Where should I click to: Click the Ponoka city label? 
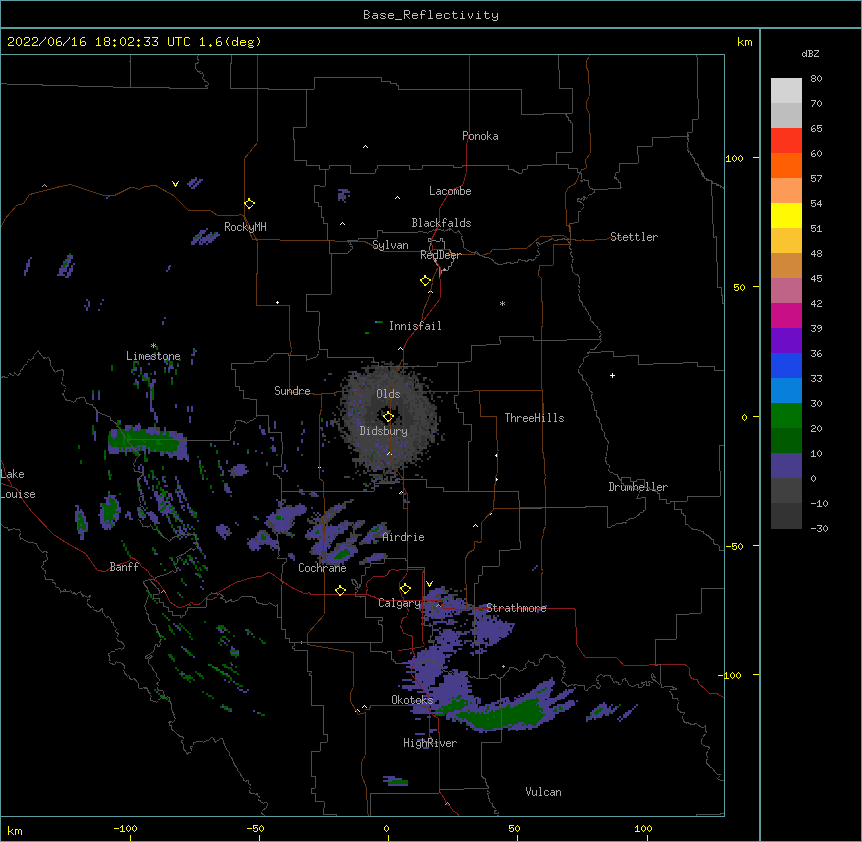pyautogui.click(x=480, y=136)
